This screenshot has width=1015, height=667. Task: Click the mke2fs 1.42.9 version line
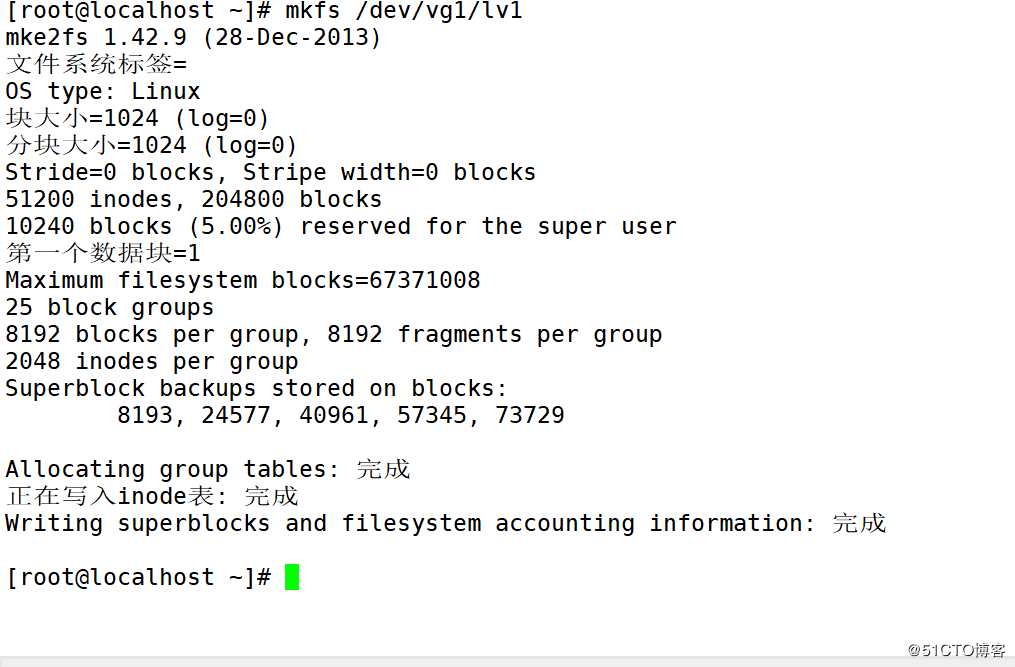coord(193,39)
